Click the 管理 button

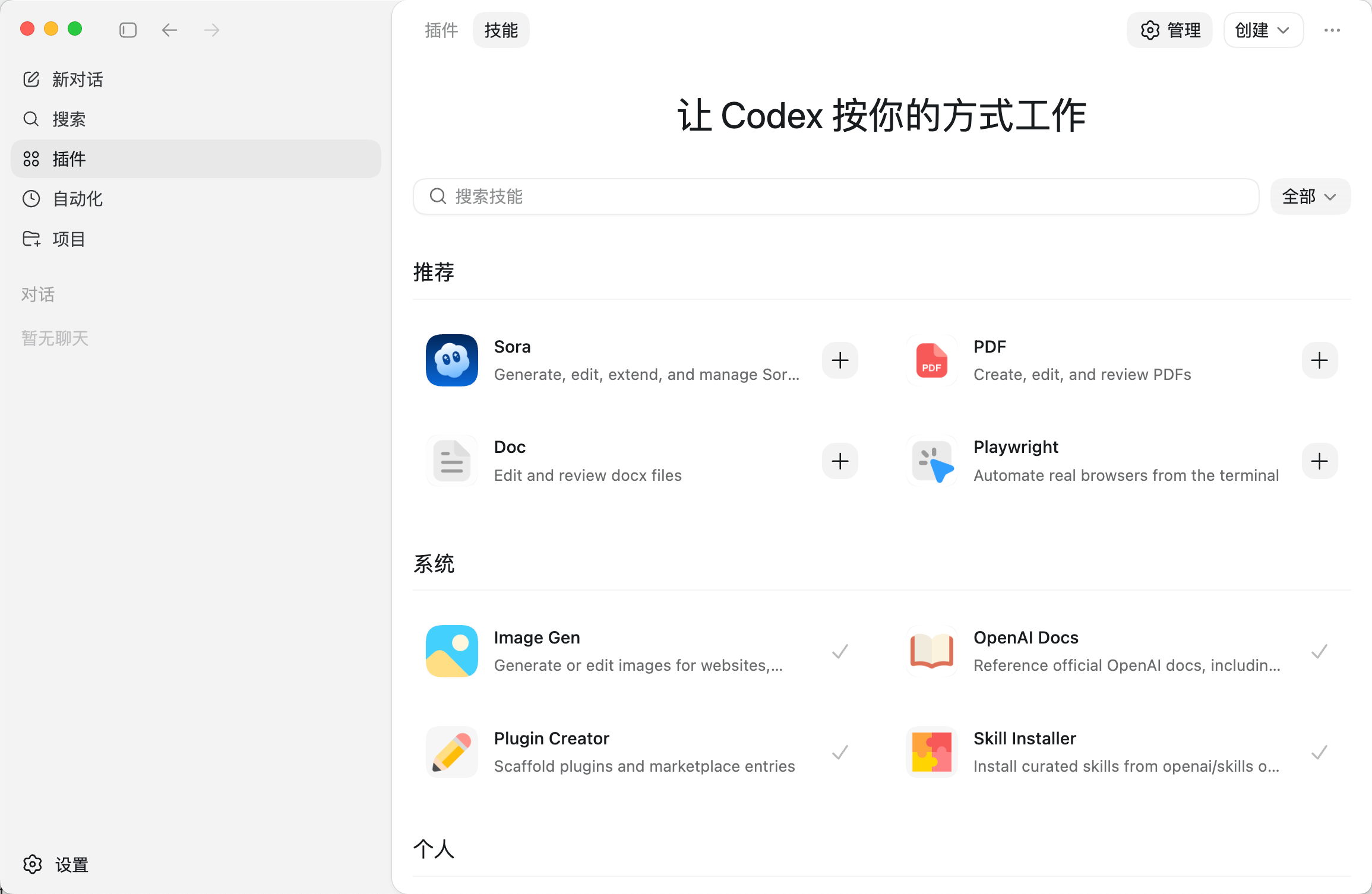(x=1169, y=30)
